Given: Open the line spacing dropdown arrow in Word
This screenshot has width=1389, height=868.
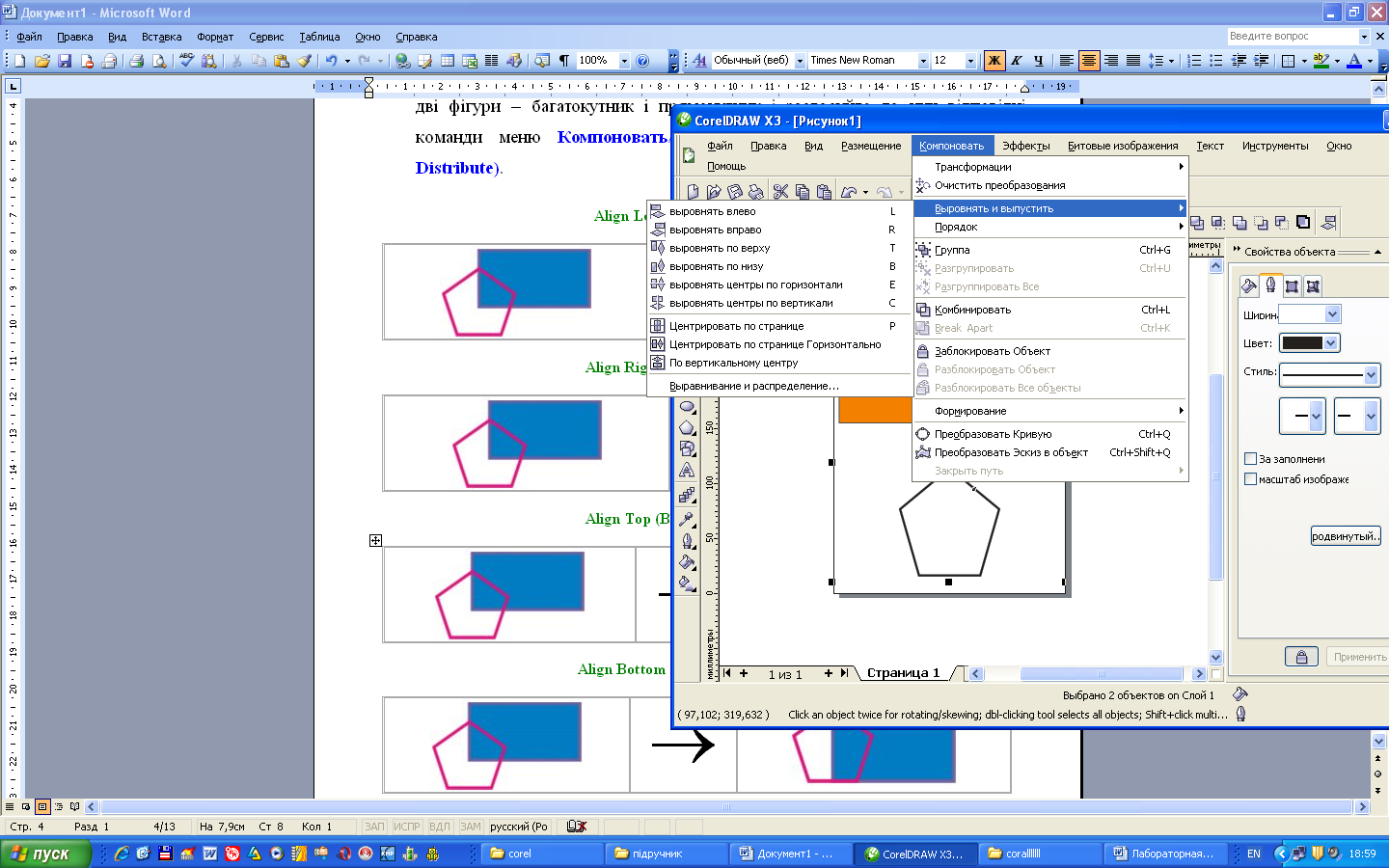Looking at the screenshot, I should 1171,61.
